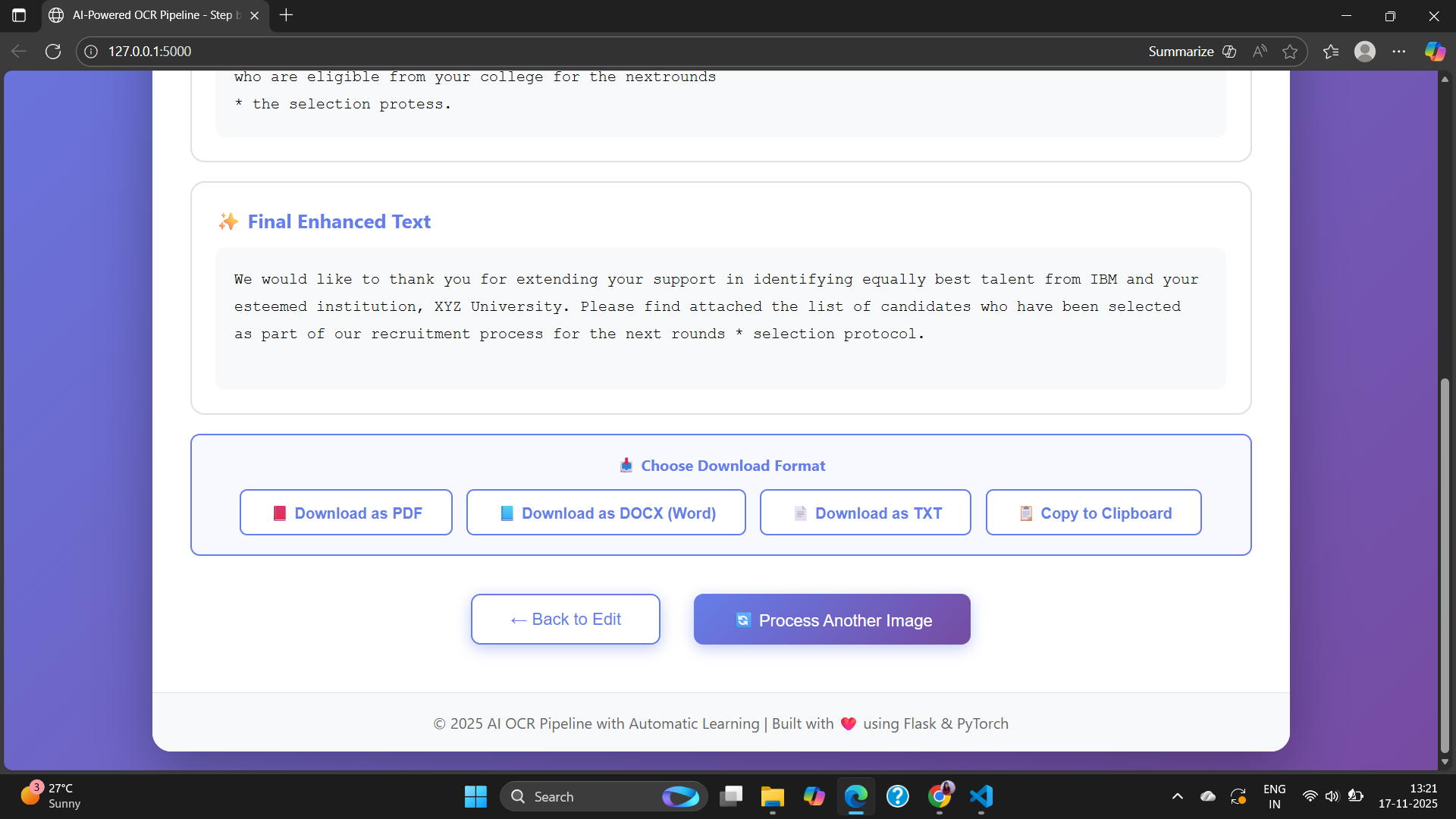Image resolution: width=1456 pixels, height=819 pixels.
Task: Choose Download as TXT option
Action: pos(865,513)
